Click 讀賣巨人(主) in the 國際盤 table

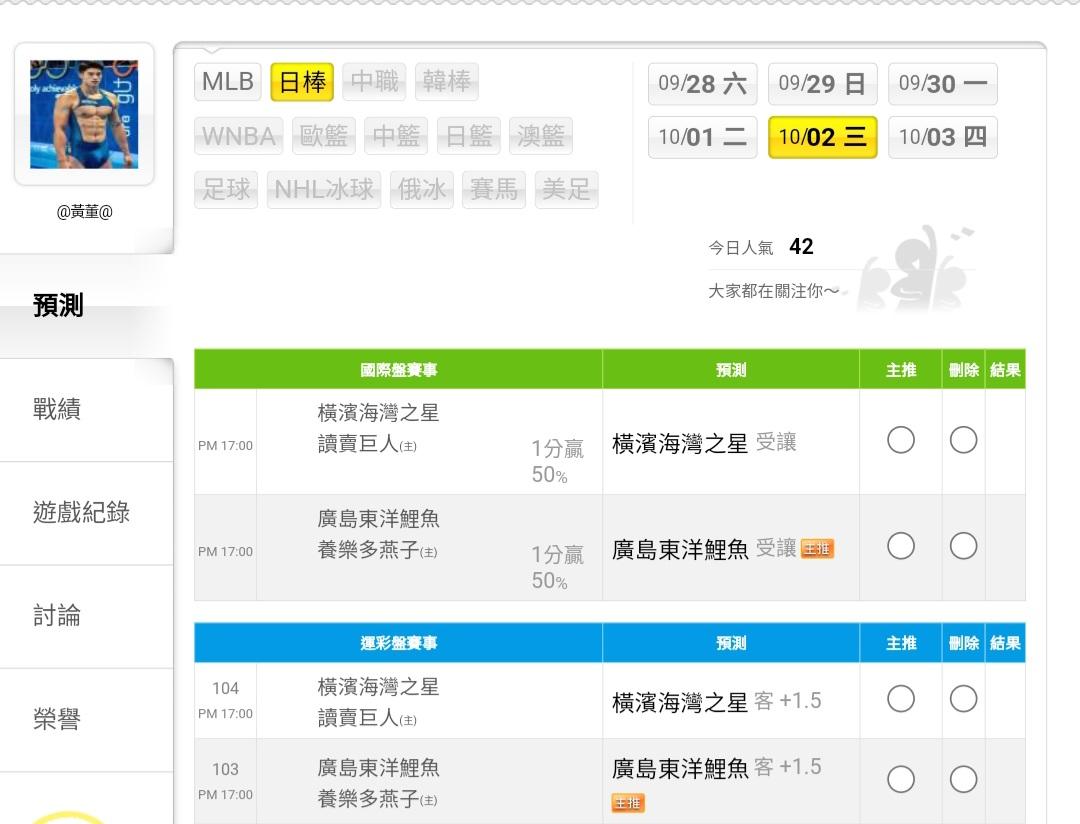(367, 444)
